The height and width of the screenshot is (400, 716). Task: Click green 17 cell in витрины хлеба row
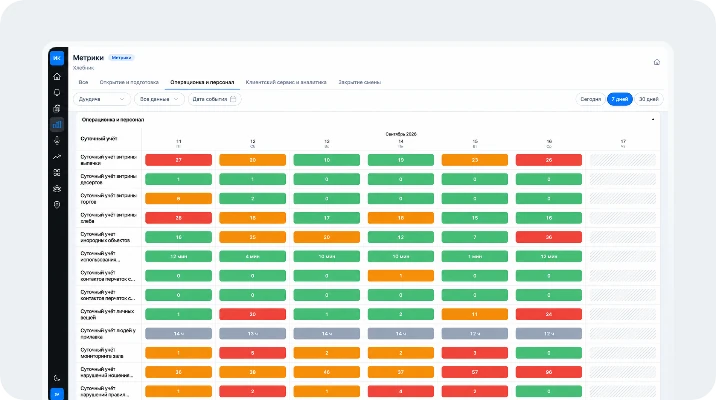click(326, 218)
